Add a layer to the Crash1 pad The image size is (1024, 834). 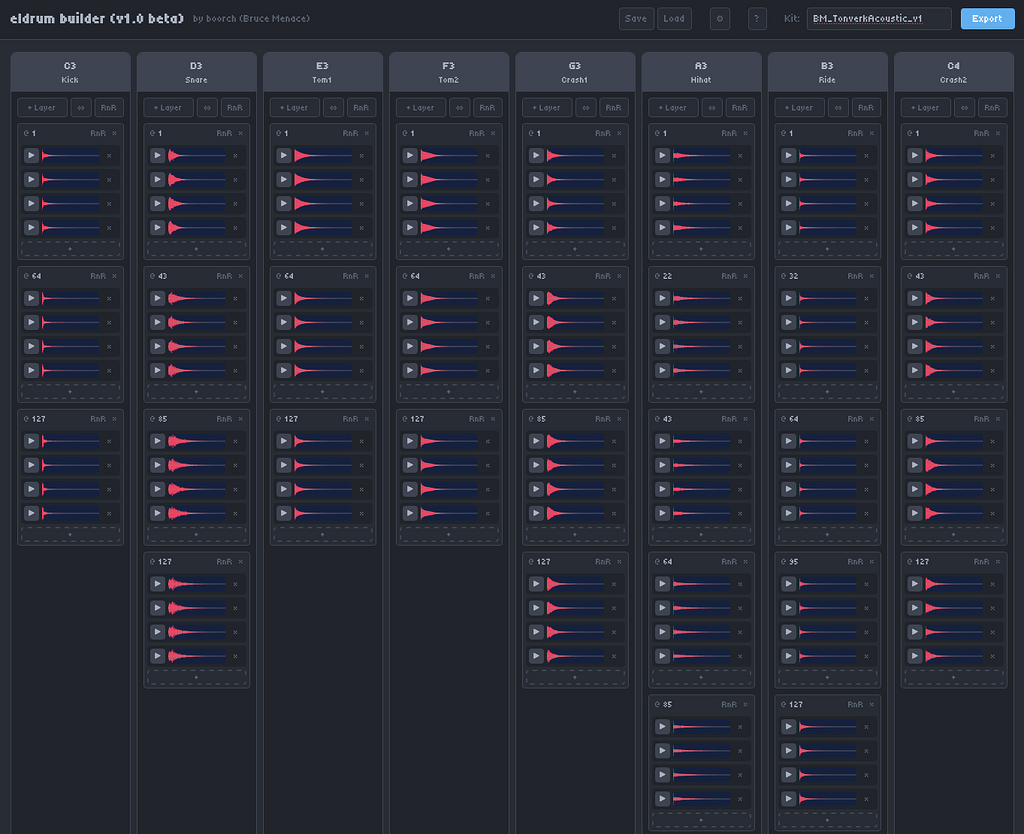[547, 108]
